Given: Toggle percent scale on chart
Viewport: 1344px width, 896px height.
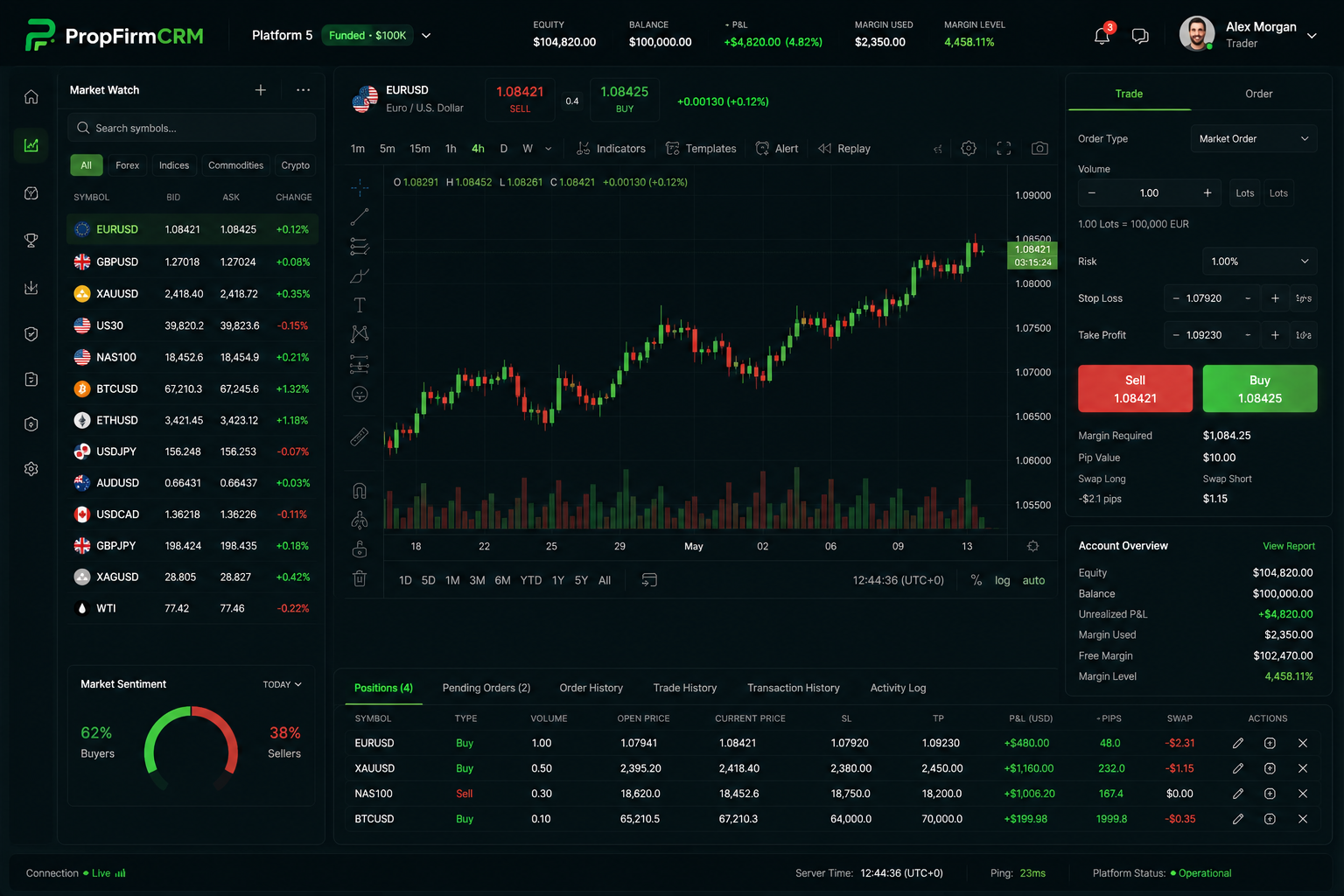Looking at the screenshot, I should (x=976, y=580).
